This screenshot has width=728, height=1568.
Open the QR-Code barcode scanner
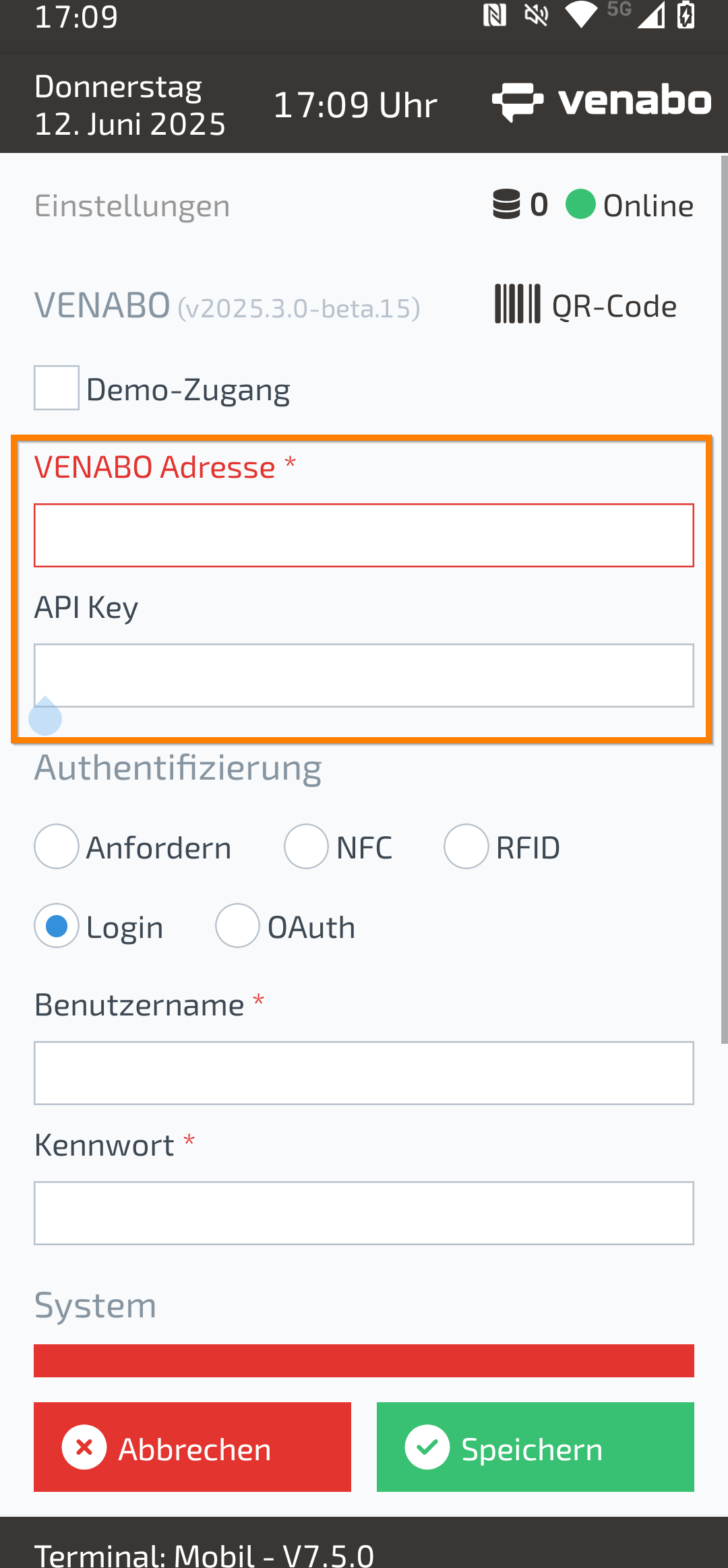tap(585, 305)
